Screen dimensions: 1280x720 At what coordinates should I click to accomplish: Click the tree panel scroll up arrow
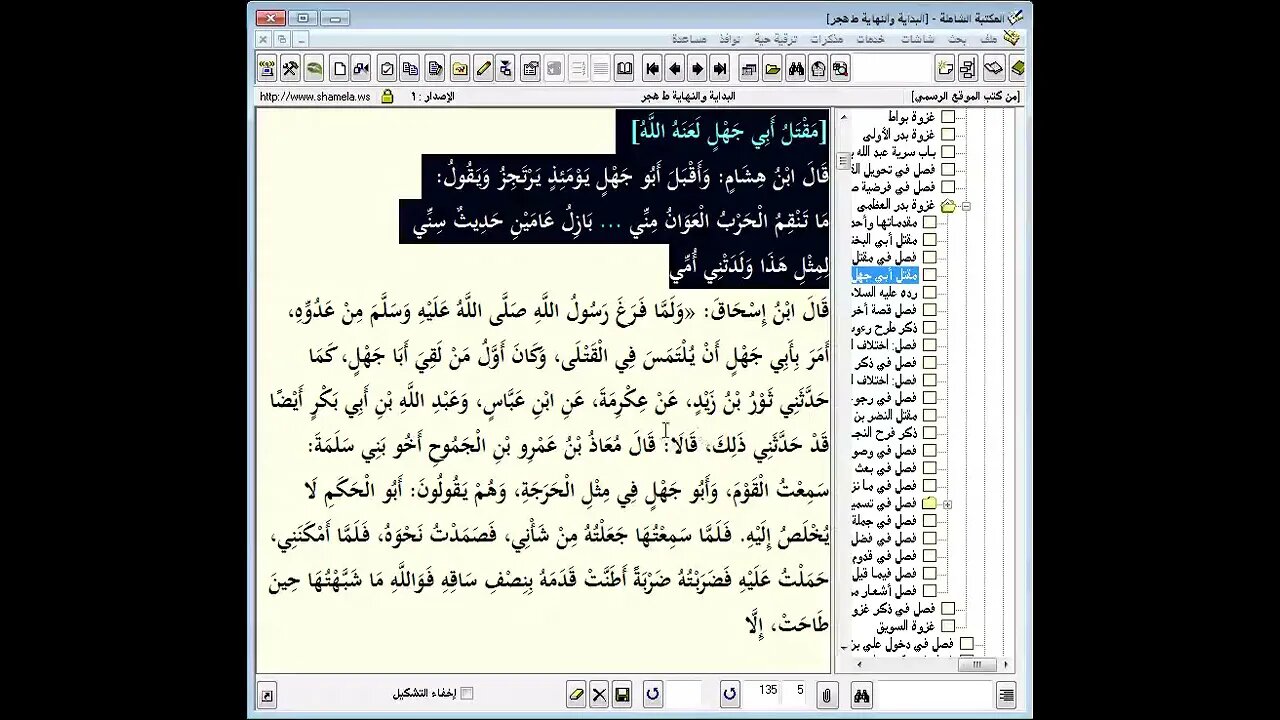843,116
